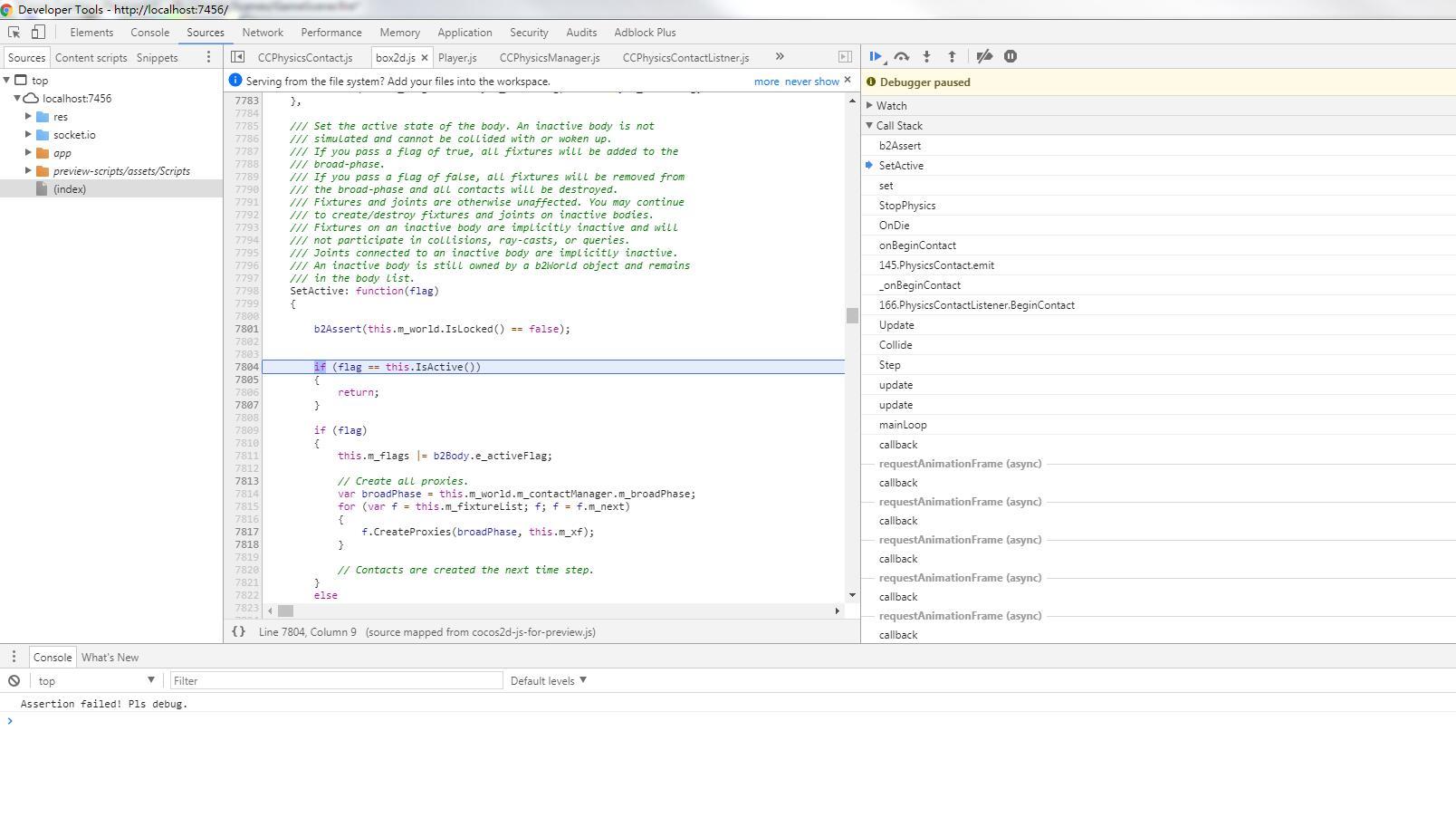Select StopPhysics in the call stack
This screenshot has height=827, width=1456.
click(x=906, y=206)
